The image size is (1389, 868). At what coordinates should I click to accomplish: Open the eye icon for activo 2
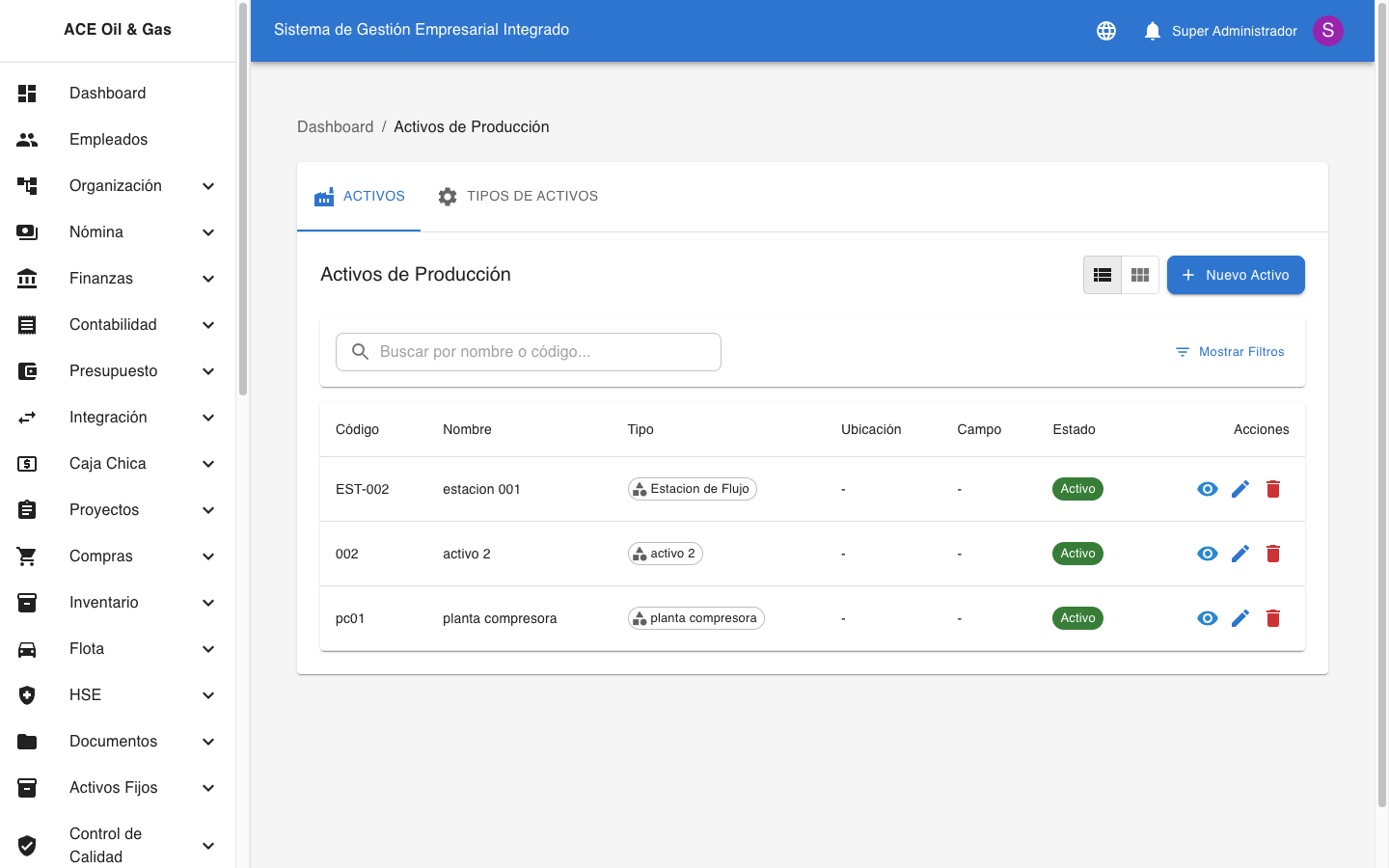(1207, 554)
